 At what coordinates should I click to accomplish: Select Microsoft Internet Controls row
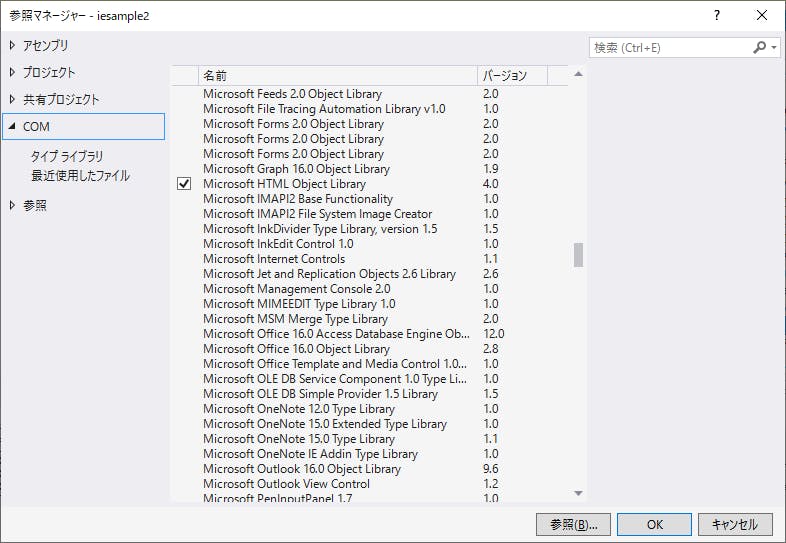(x=369, y=259)
